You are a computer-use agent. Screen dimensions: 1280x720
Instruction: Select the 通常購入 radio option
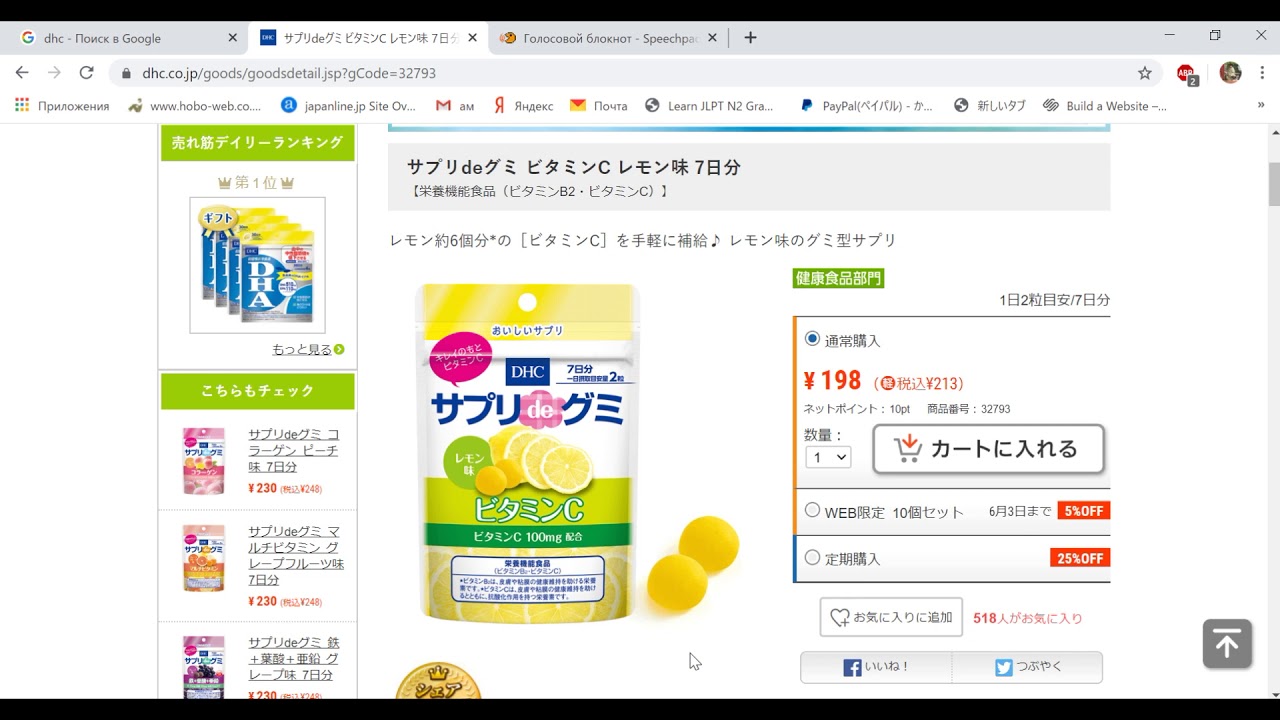813,339
